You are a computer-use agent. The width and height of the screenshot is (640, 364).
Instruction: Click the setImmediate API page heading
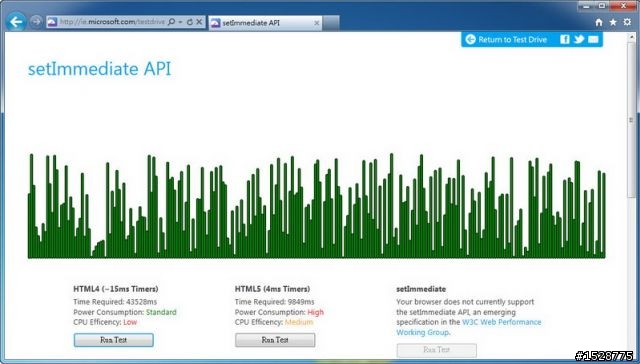[x=99, y=69]
